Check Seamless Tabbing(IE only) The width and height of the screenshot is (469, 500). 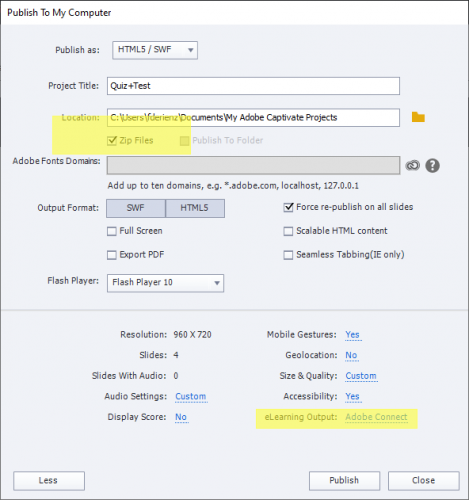click(x=288, y=255)
